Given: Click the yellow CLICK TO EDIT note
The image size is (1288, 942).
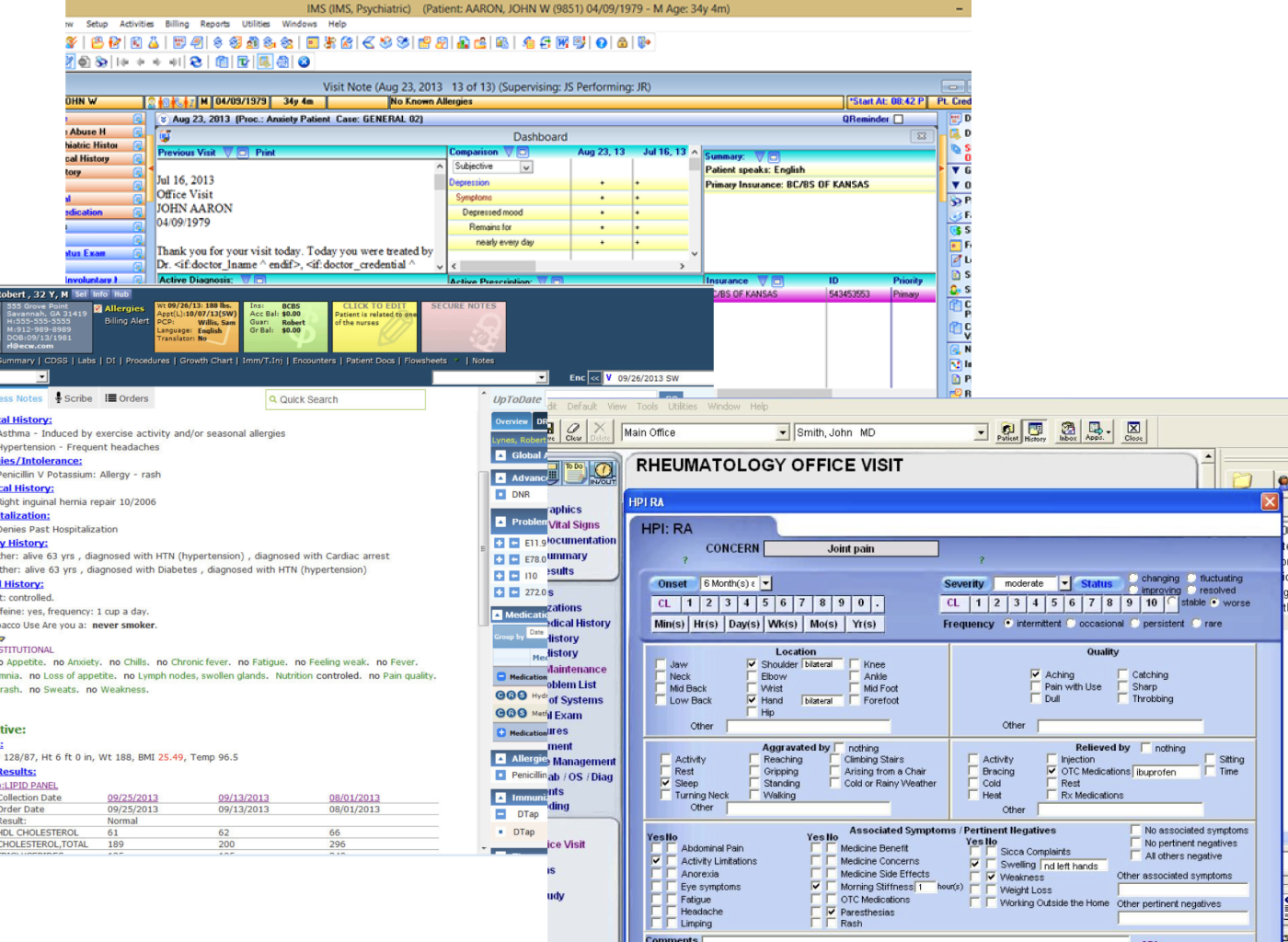Looking at the screenshot, I should [x=374, y=326].
